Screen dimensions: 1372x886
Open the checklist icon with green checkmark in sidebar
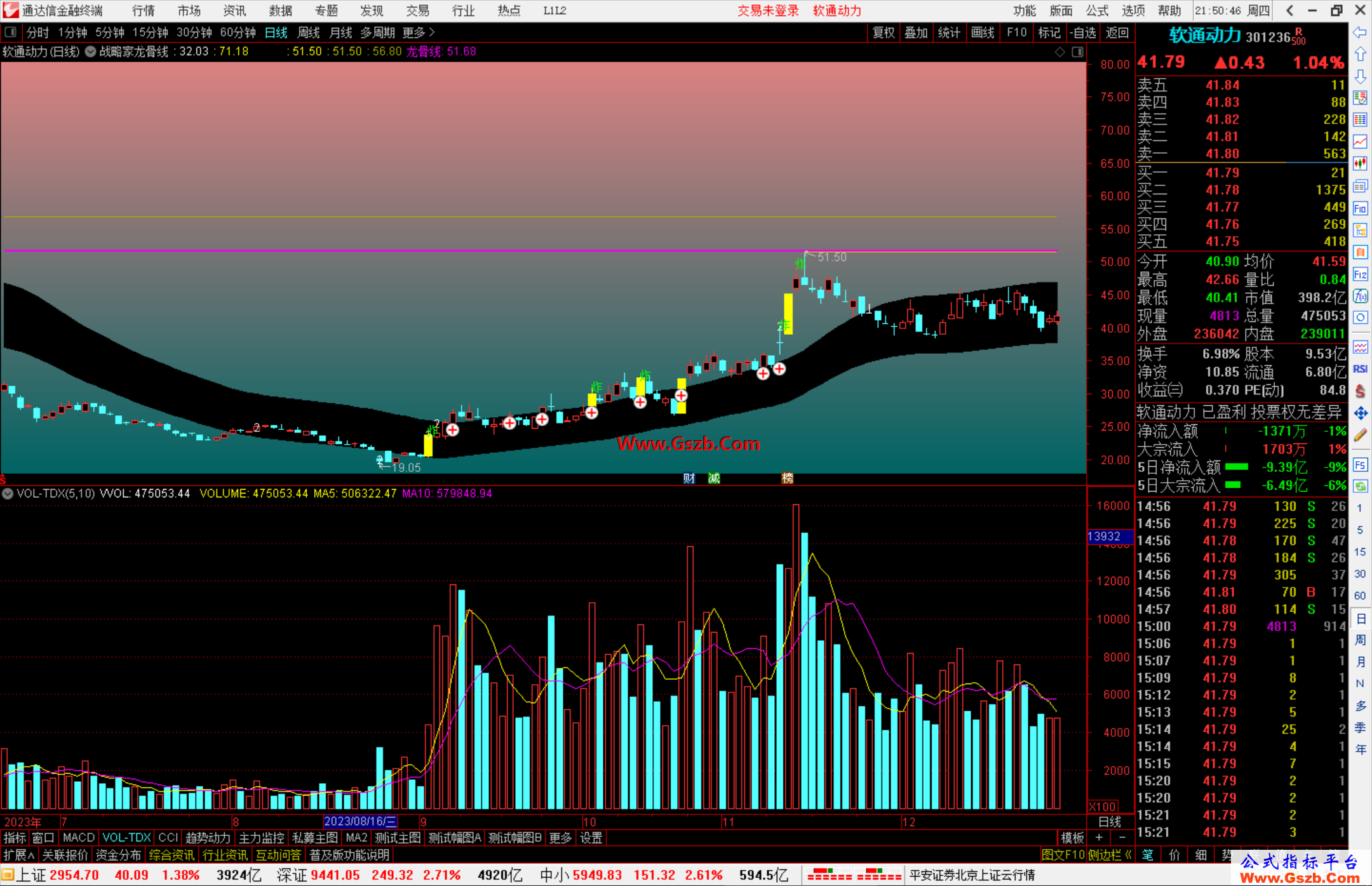[x=1360, y=98]
